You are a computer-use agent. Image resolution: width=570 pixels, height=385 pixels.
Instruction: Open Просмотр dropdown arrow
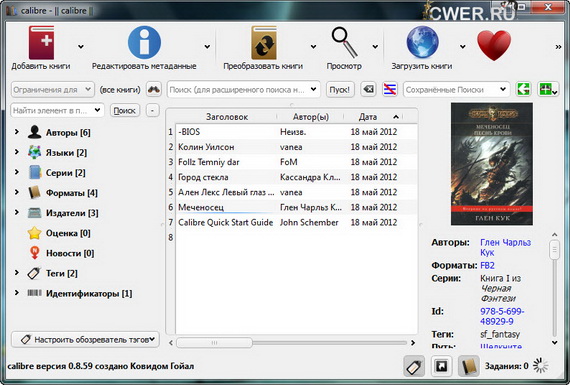[375, 47]
